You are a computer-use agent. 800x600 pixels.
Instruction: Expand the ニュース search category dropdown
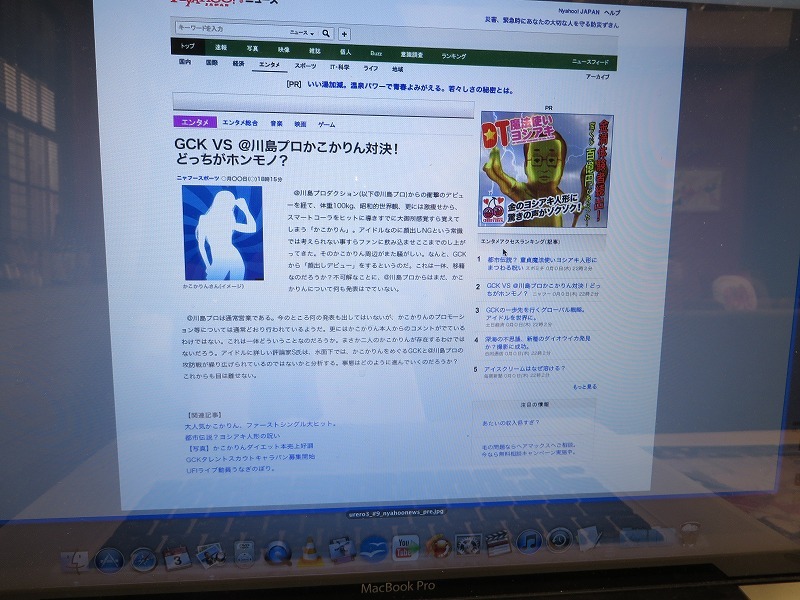tap(300, 32)
